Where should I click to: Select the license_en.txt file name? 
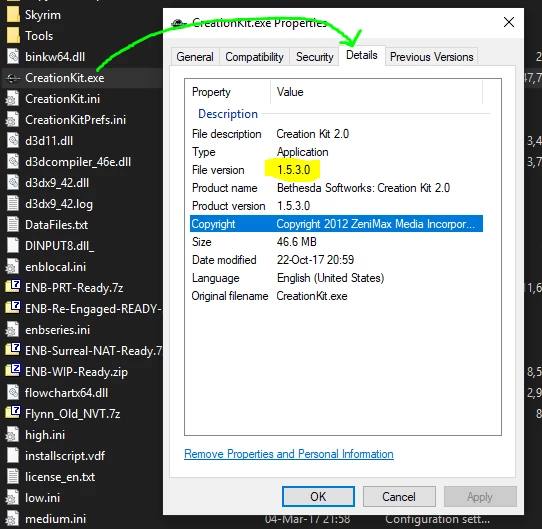click(x=60, y=477)
